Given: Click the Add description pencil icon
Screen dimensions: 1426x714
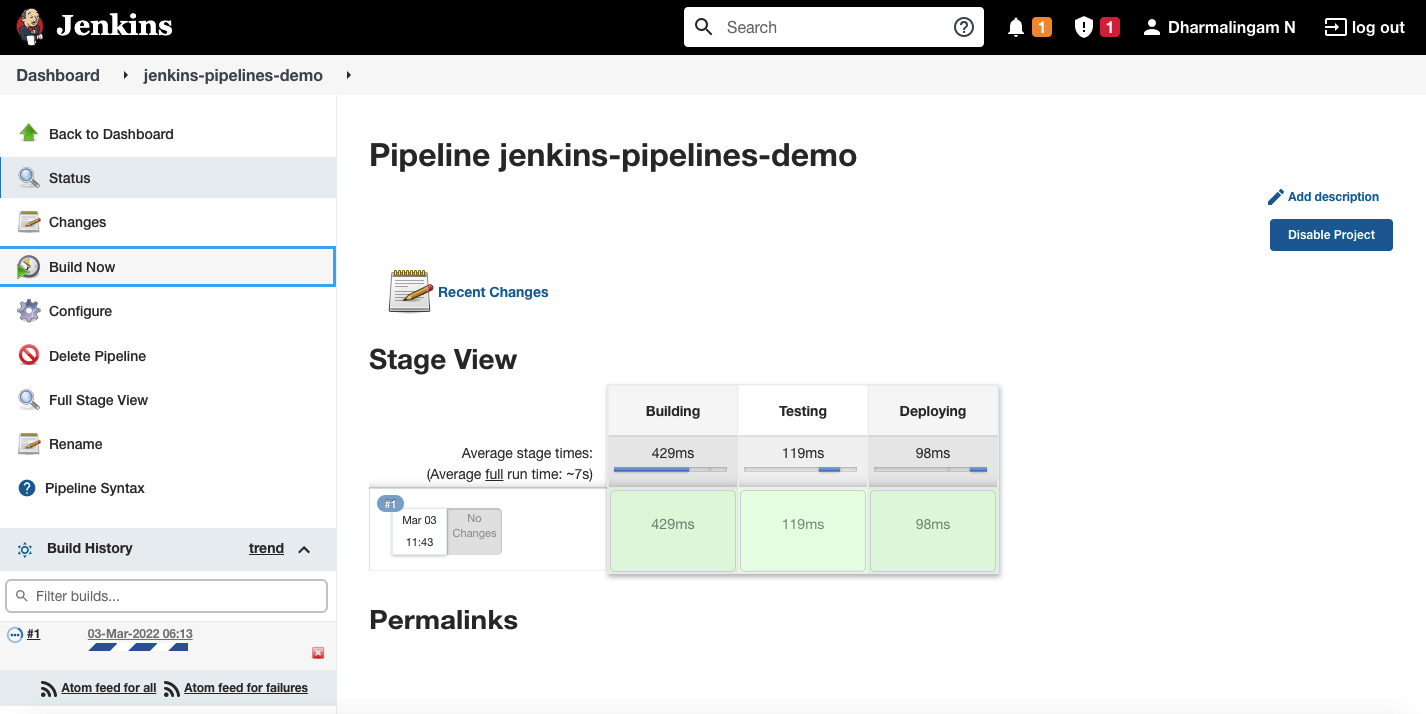Looking at the screenshot, I should 1275,197.
